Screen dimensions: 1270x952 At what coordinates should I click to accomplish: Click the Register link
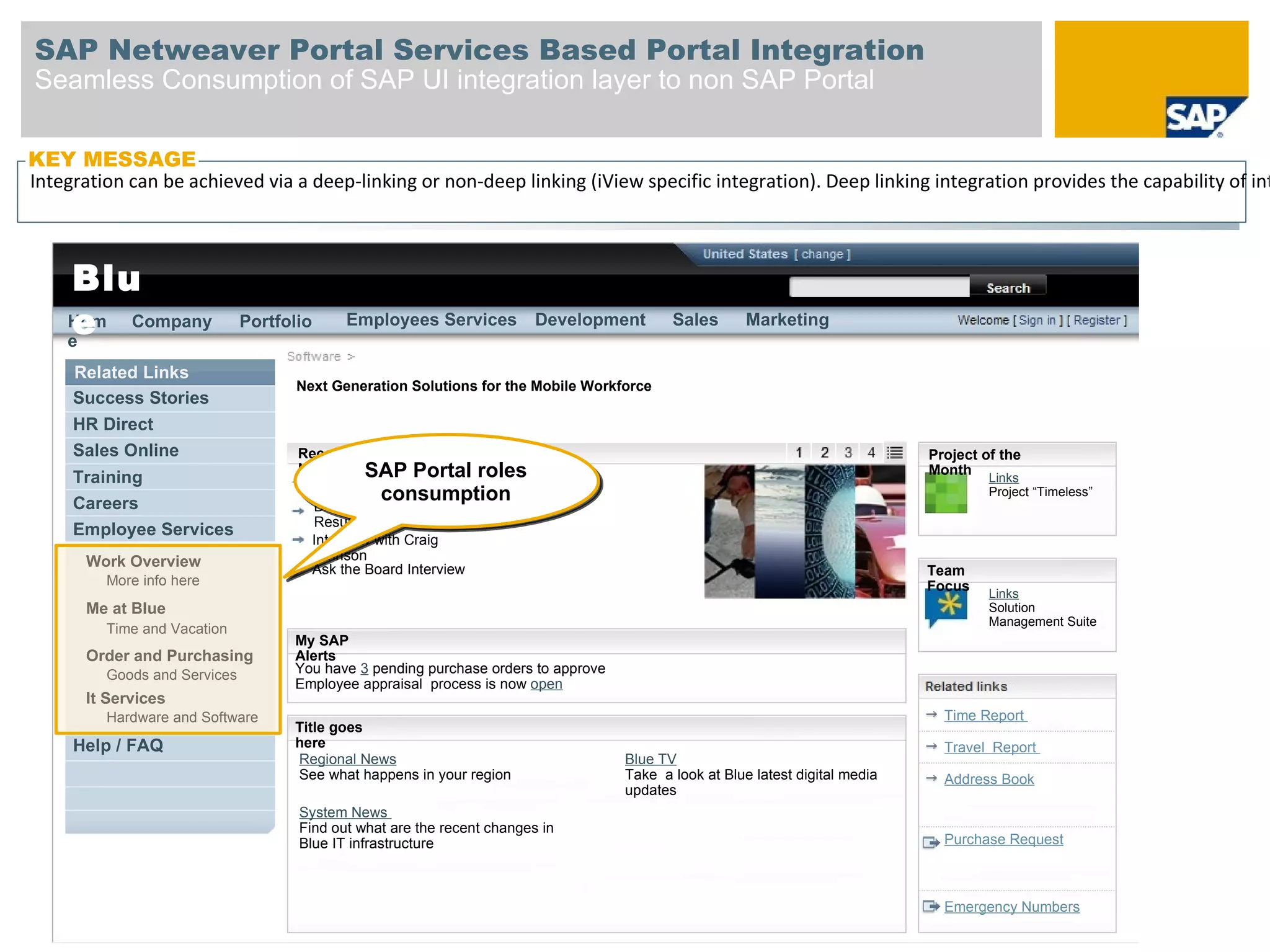click(x=1097, y=320)
